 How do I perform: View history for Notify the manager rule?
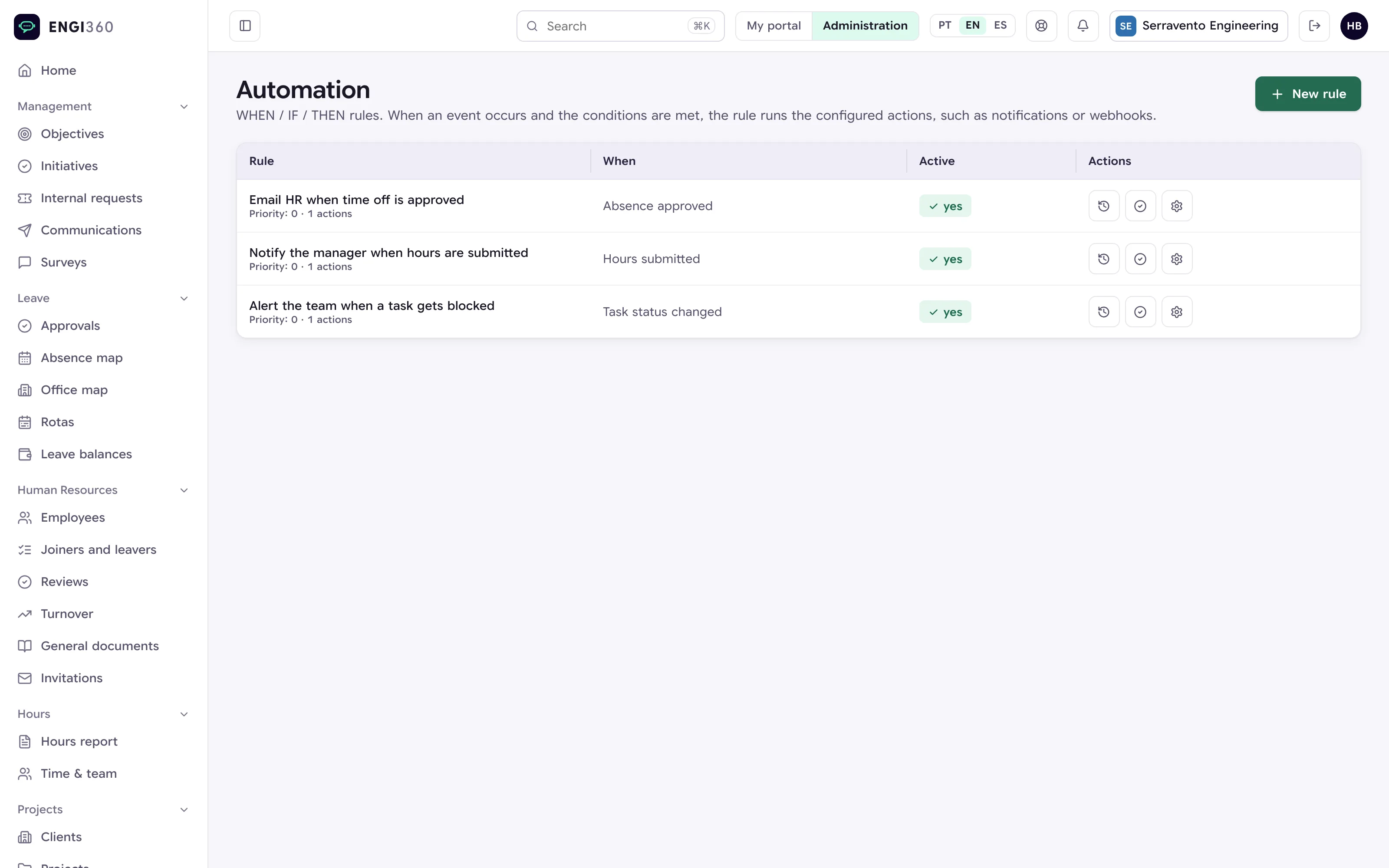click(1103, 259)
